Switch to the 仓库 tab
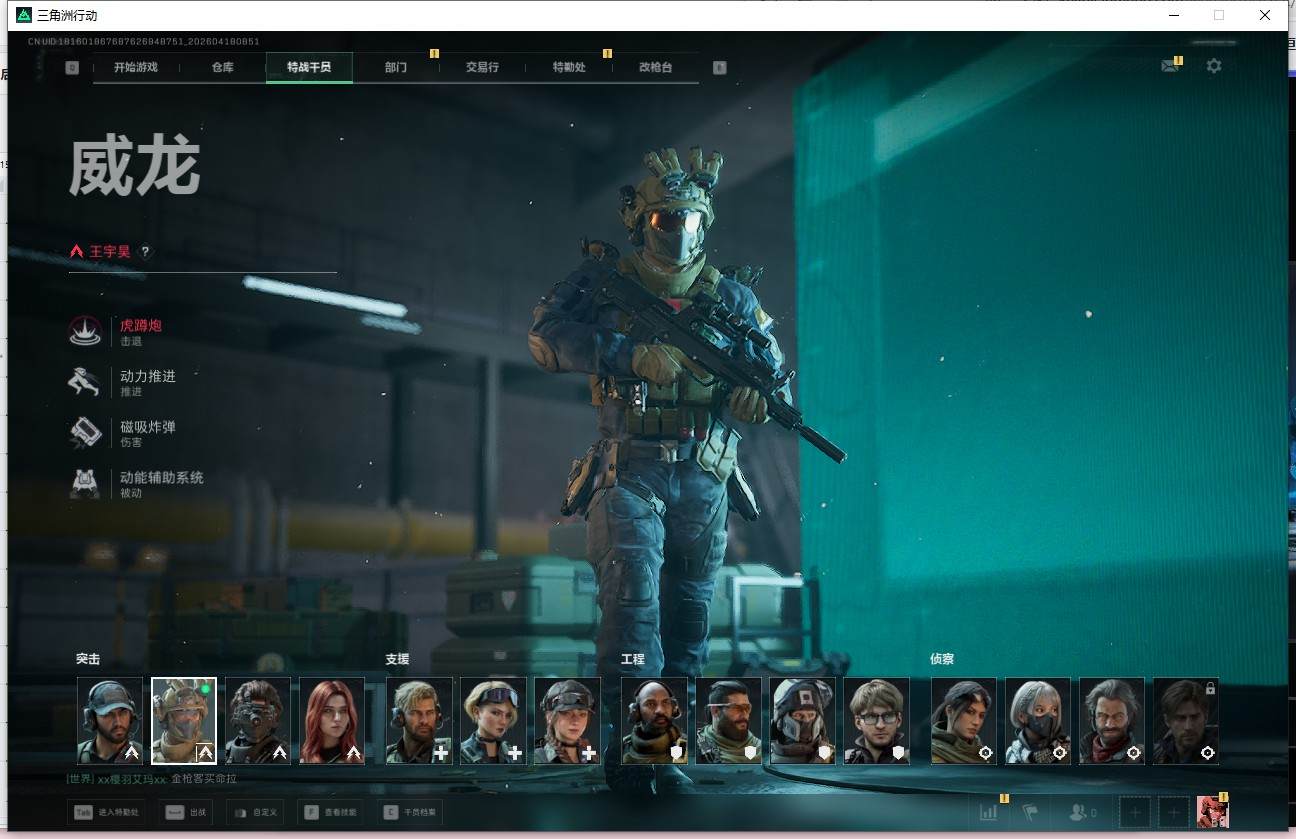 coord(222,67)
